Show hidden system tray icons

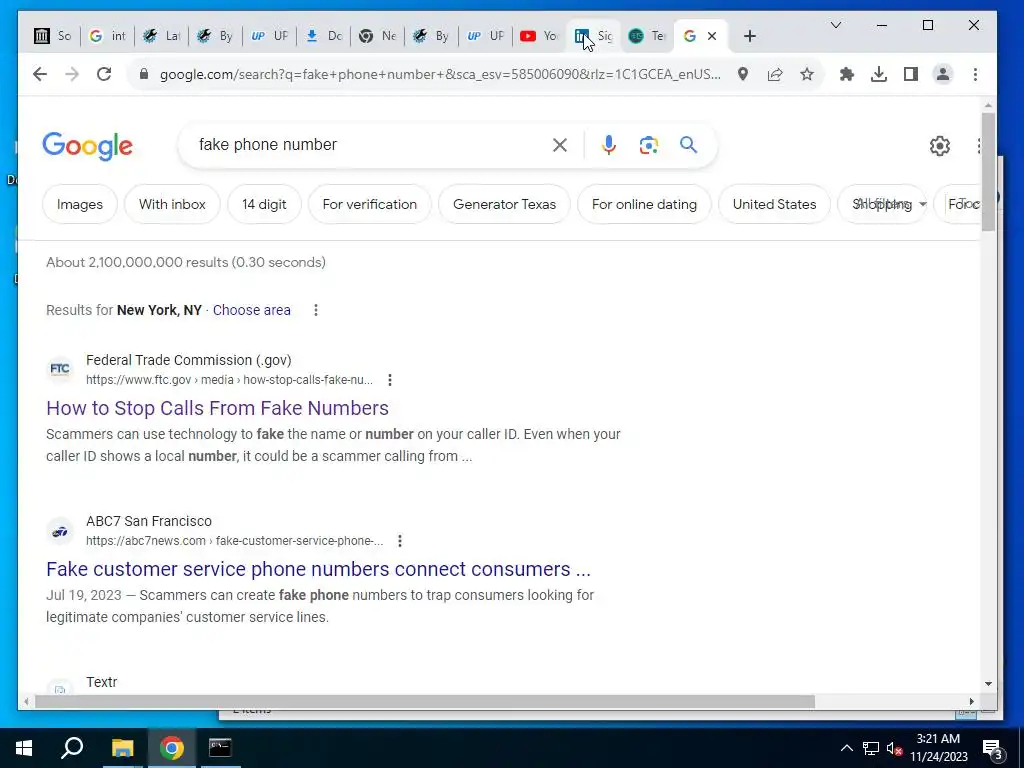pyautogui.click(x=846, y=748)
